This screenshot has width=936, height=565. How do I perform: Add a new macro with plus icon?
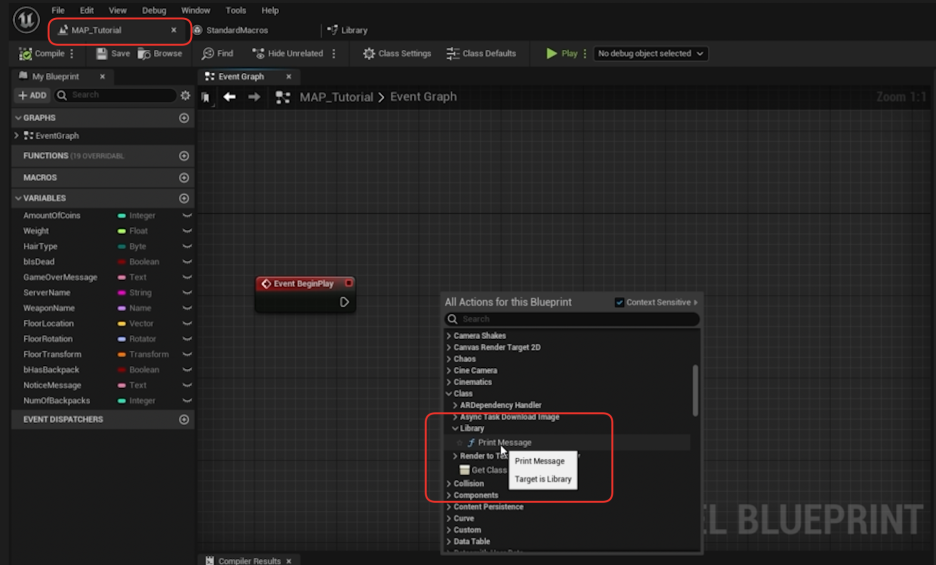click(184, 178)
